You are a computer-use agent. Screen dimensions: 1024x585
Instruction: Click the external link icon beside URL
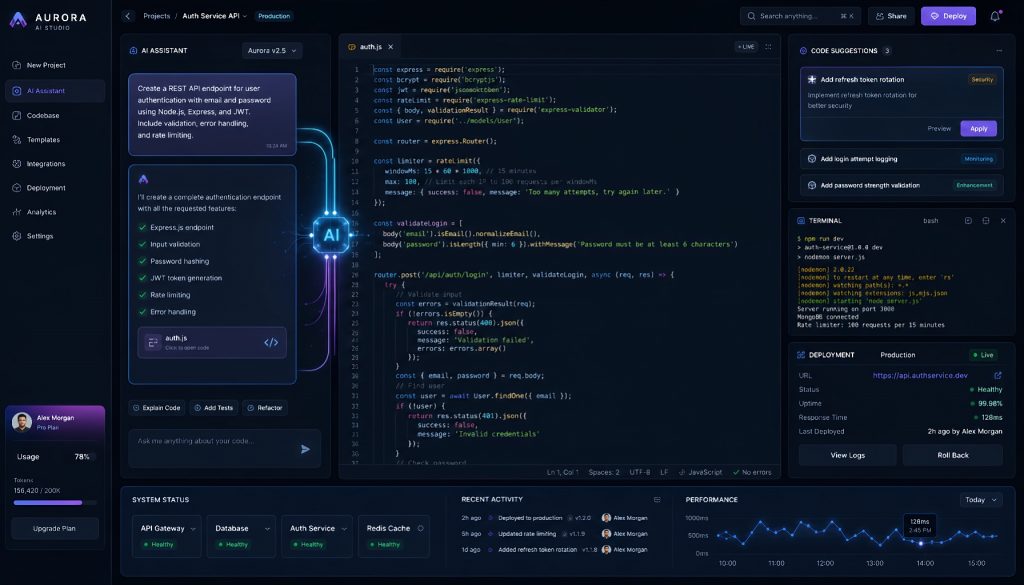tap(997, 375)
